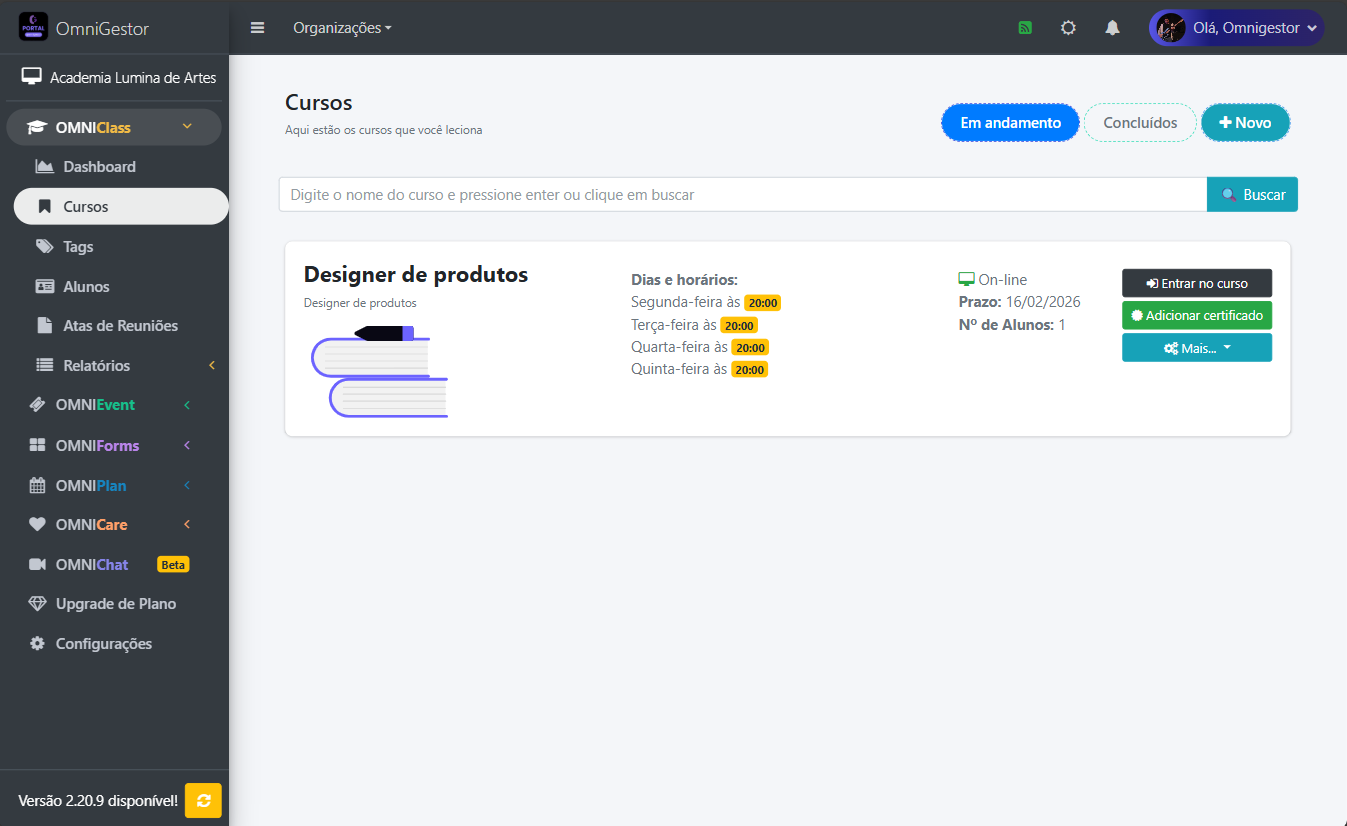Image resolution: width=1347 pixels, height=826 pixels.
Task: Click the settings gear icon in the header
Action: click(1068, 27)
